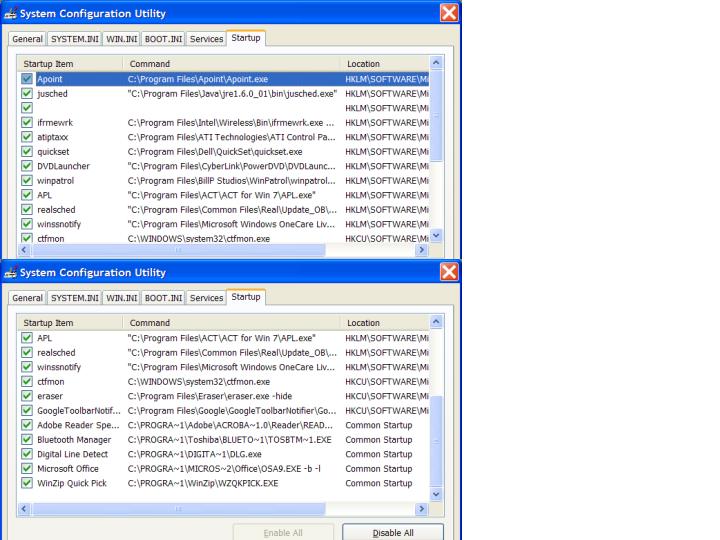The height and width of the screenshot is (540, 720).
Task: Sort by Startup Item column in lower window
Action: coord(70,323)
